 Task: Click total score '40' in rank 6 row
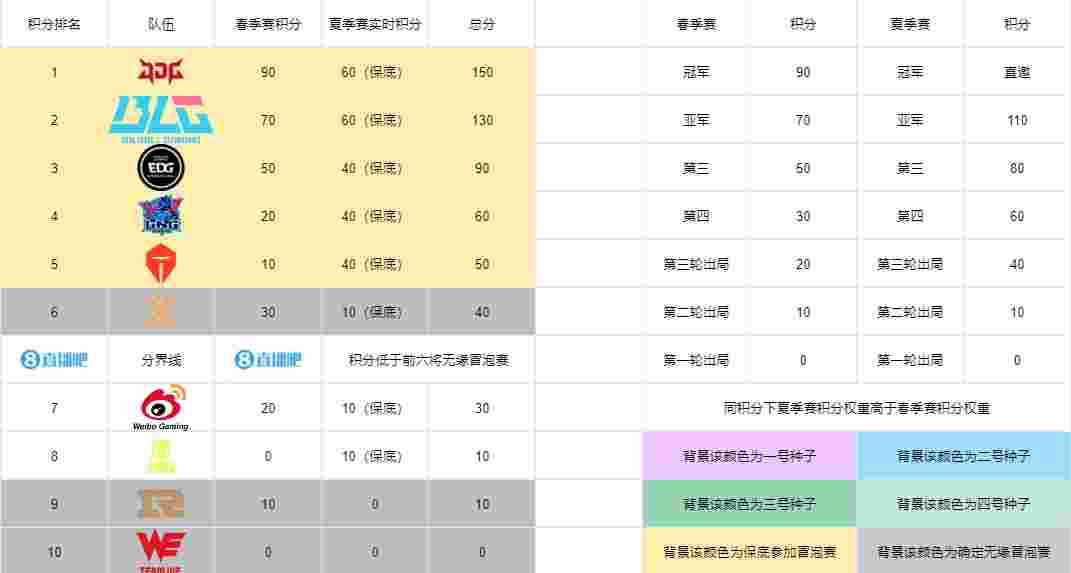482,311
